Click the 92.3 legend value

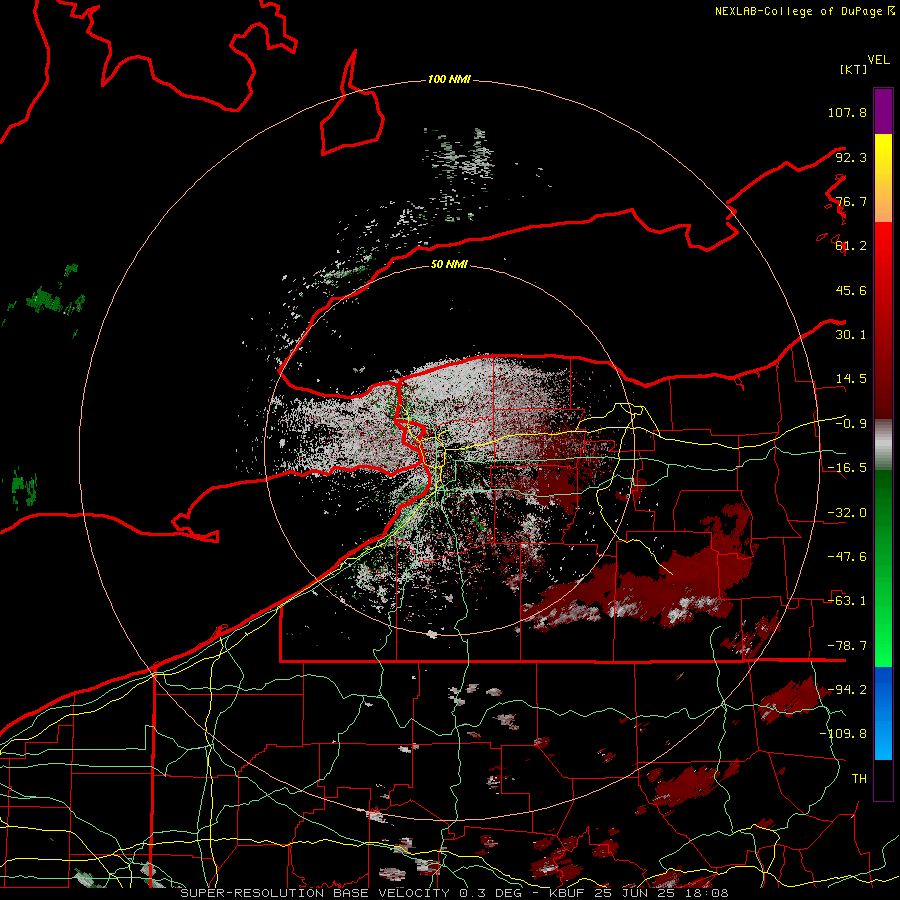pos(851,157)
